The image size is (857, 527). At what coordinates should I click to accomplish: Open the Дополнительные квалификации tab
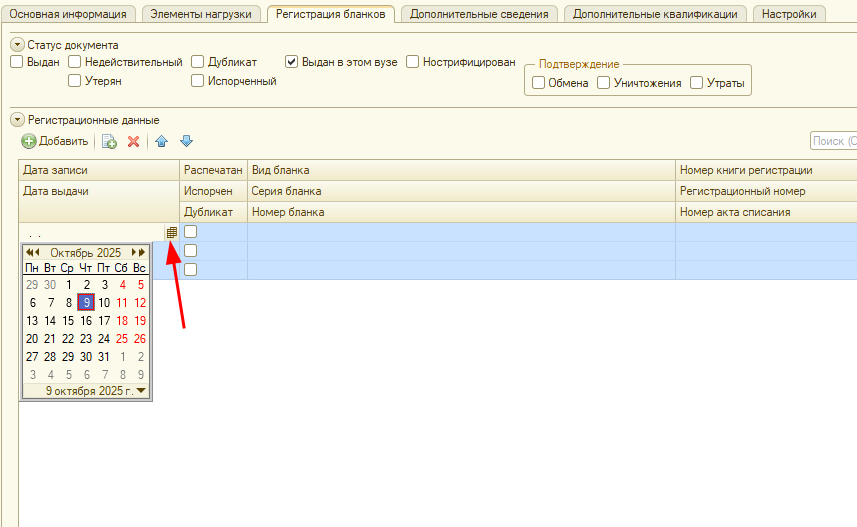pos(655,14)
